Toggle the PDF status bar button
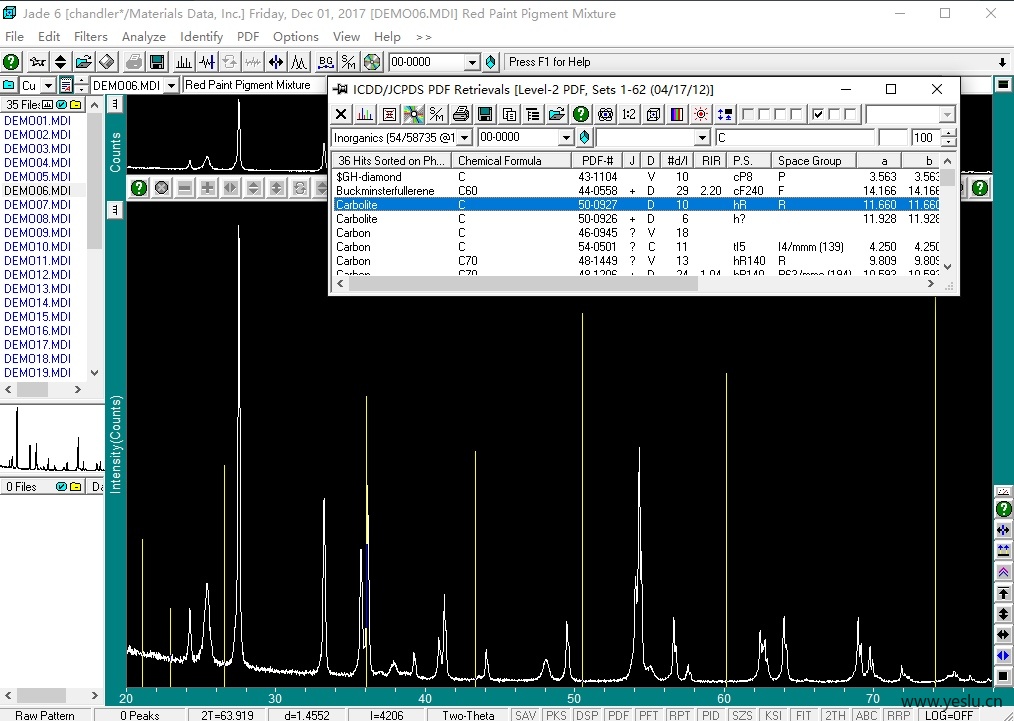 [618, 715]
